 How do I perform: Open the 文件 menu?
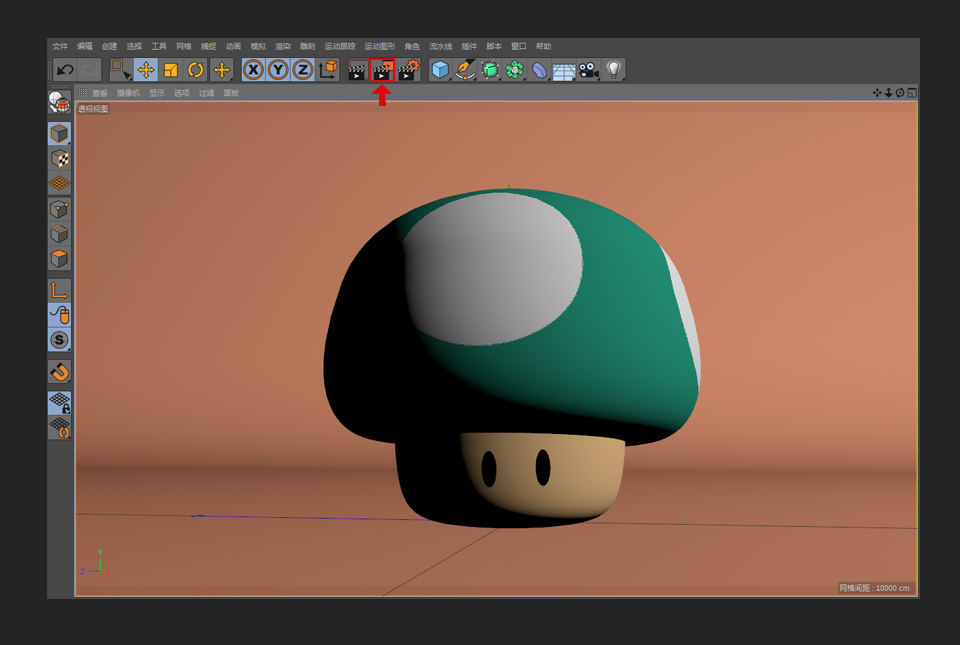[60, 46]
